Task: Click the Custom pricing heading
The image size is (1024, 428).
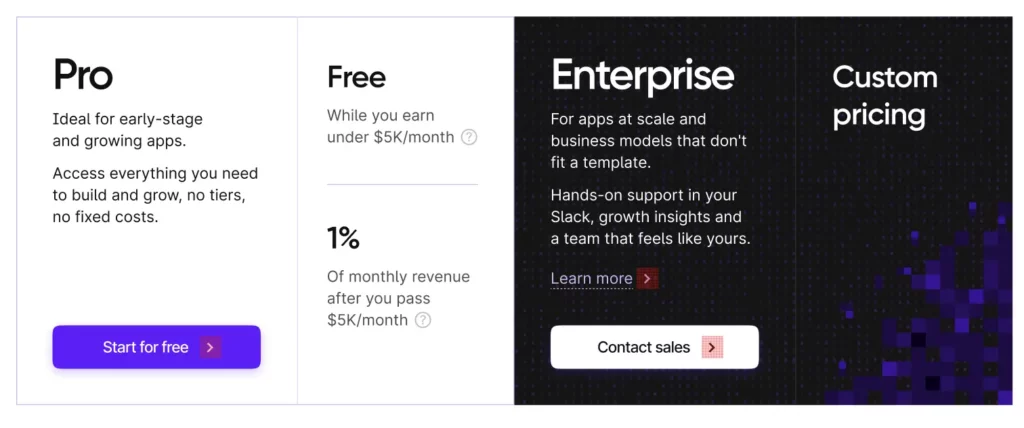Action: [885, 96]
